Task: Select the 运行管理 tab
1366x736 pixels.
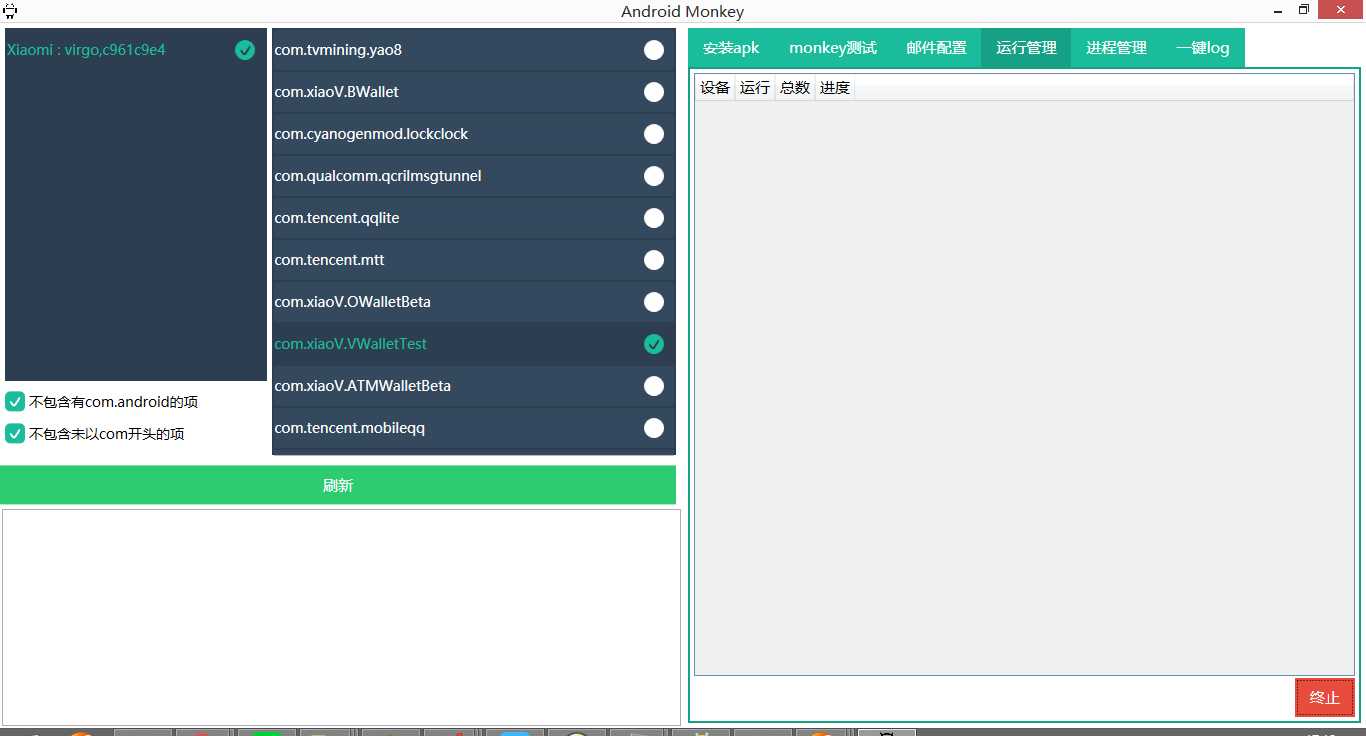Action: [x=1026, y=48]
